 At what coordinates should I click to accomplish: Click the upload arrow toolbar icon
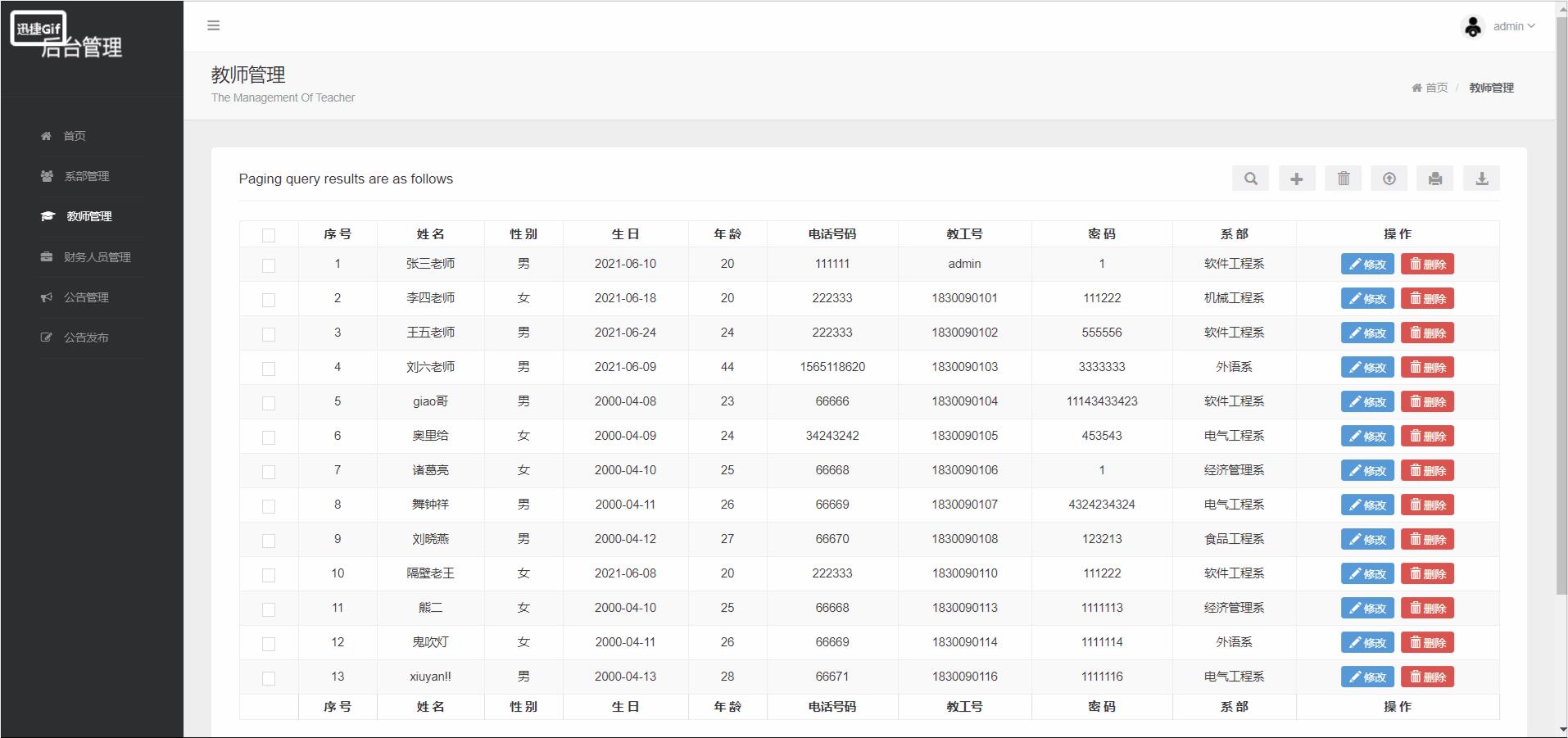pos(1389,179)
